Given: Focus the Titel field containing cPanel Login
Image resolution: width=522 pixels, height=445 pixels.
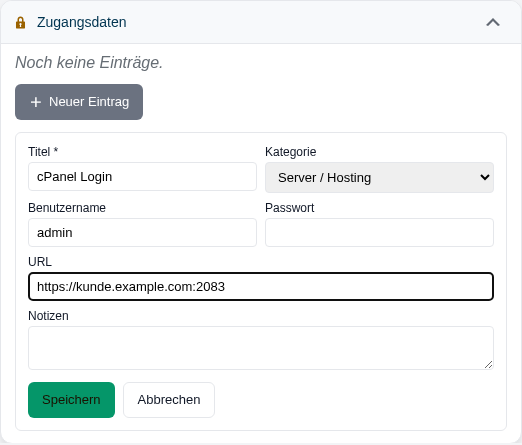Looking at the screenshot, I should click(142, 177).
